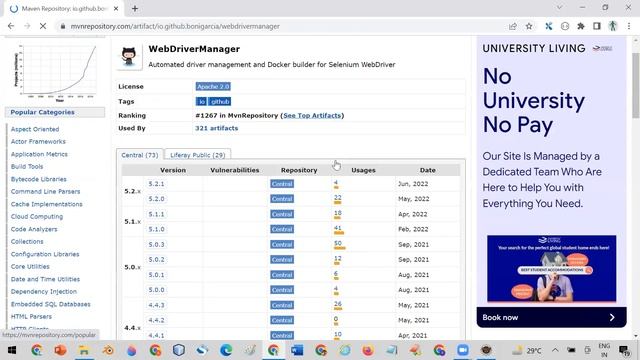Image resolution: width=640 pixels, height=360 pixels.
Task: Open the Popular Categories heading link
Action: pyautogui.click(x=42, y=112)
